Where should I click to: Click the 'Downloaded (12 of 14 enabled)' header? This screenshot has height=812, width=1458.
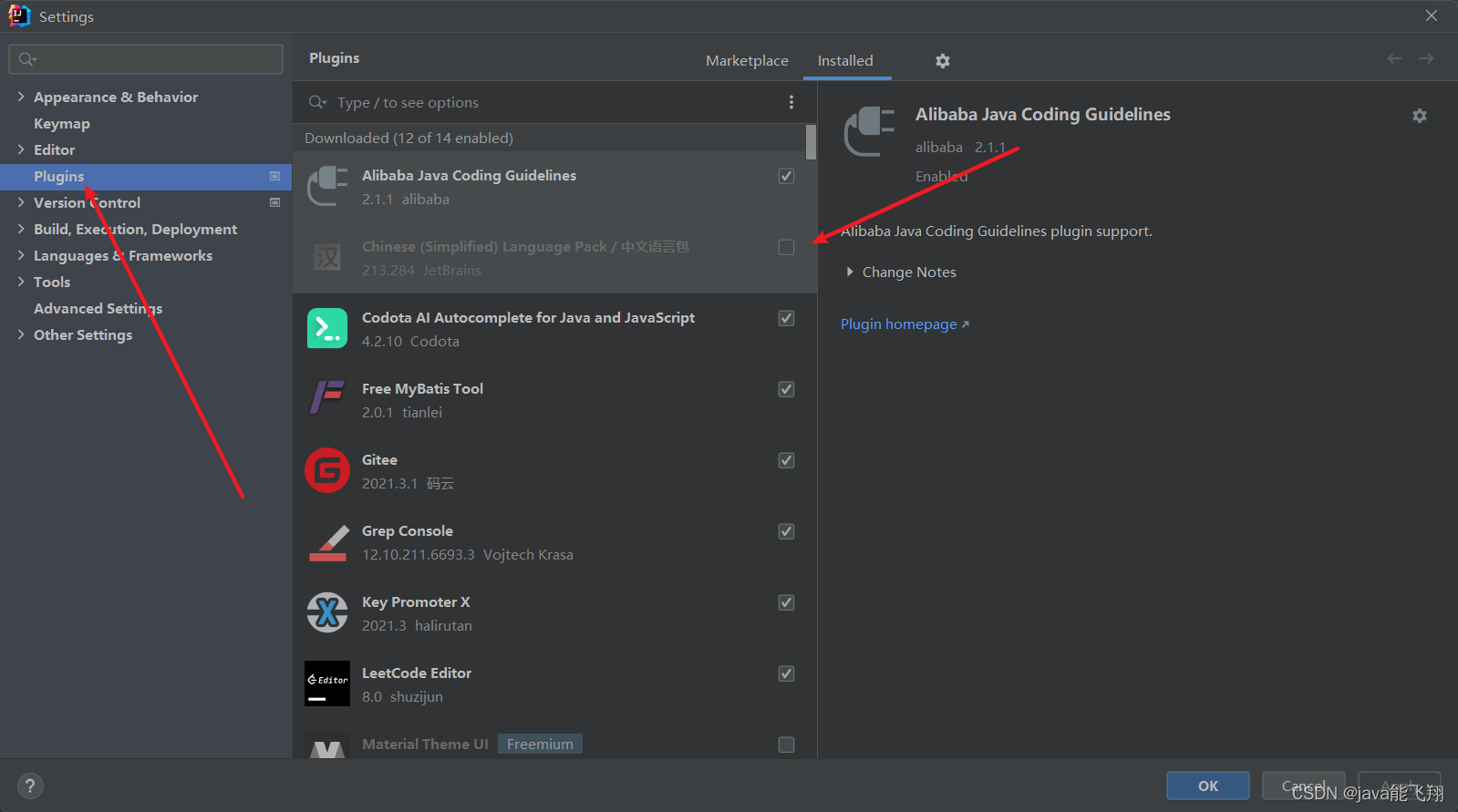point(408,138)
